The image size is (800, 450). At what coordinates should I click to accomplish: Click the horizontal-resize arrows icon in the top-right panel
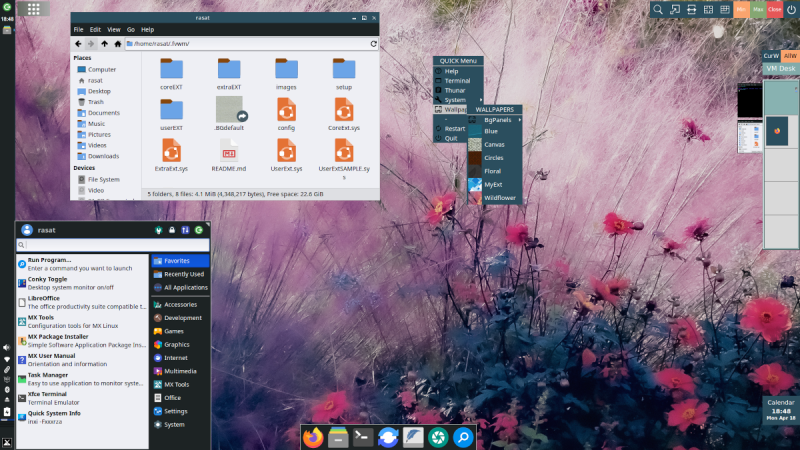pyautogui.click(x=691, y=9)
